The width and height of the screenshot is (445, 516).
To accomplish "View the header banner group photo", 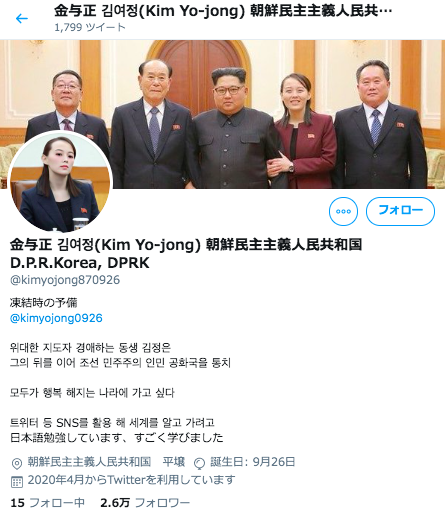I will click(x=222, y=114).
